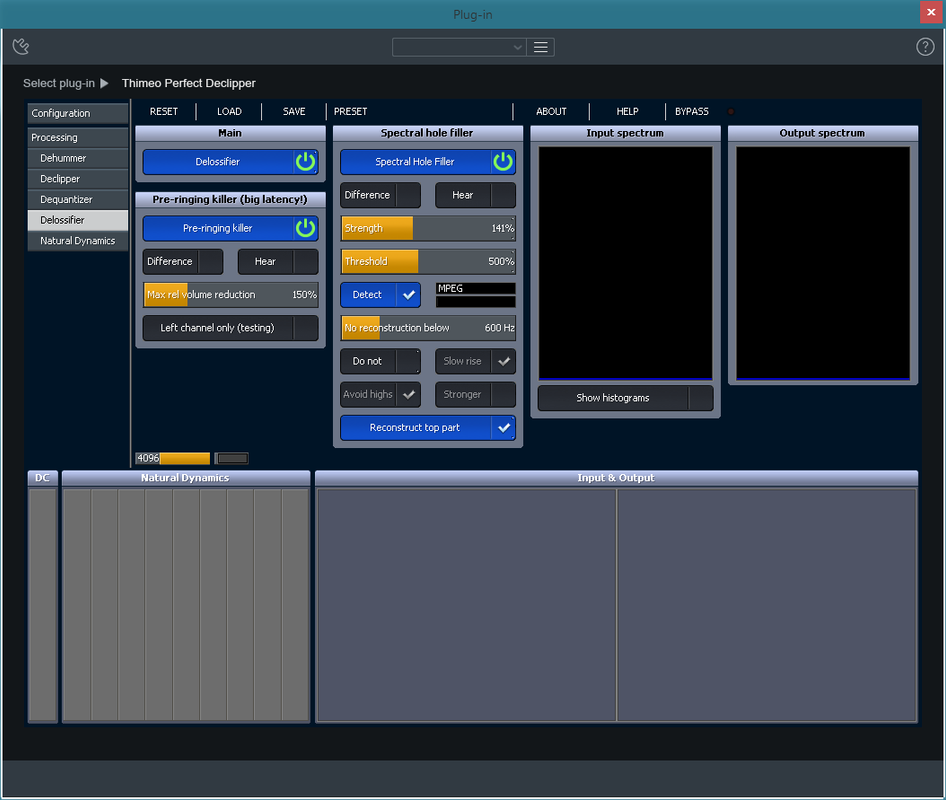This screenshot has height=800, width=946.
Task: Click the play triangle next to Select plug-in
Action: pos(104,83)
